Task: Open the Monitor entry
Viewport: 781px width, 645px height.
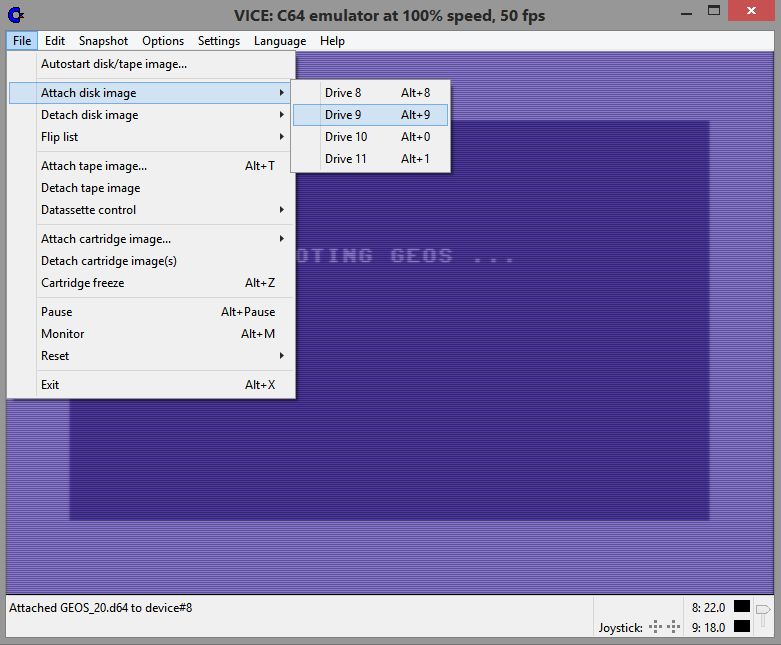Action: tap(152, 333)
